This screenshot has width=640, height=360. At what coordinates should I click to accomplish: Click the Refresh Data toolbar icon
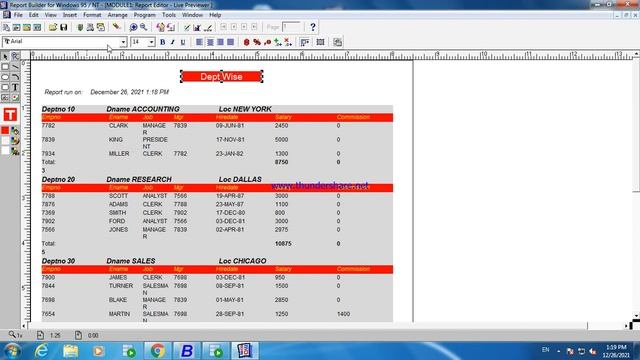click(x=160, y=27)
